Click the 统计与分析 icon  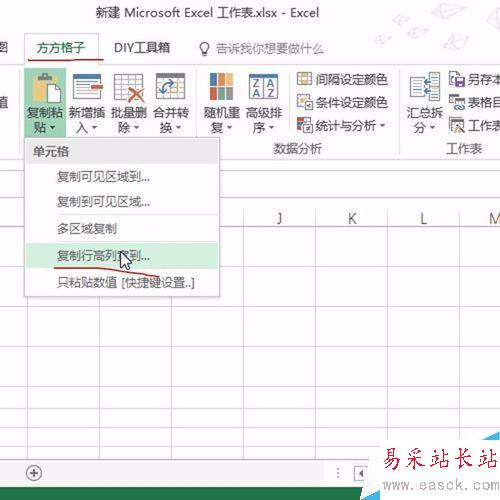tap(304, 125)
